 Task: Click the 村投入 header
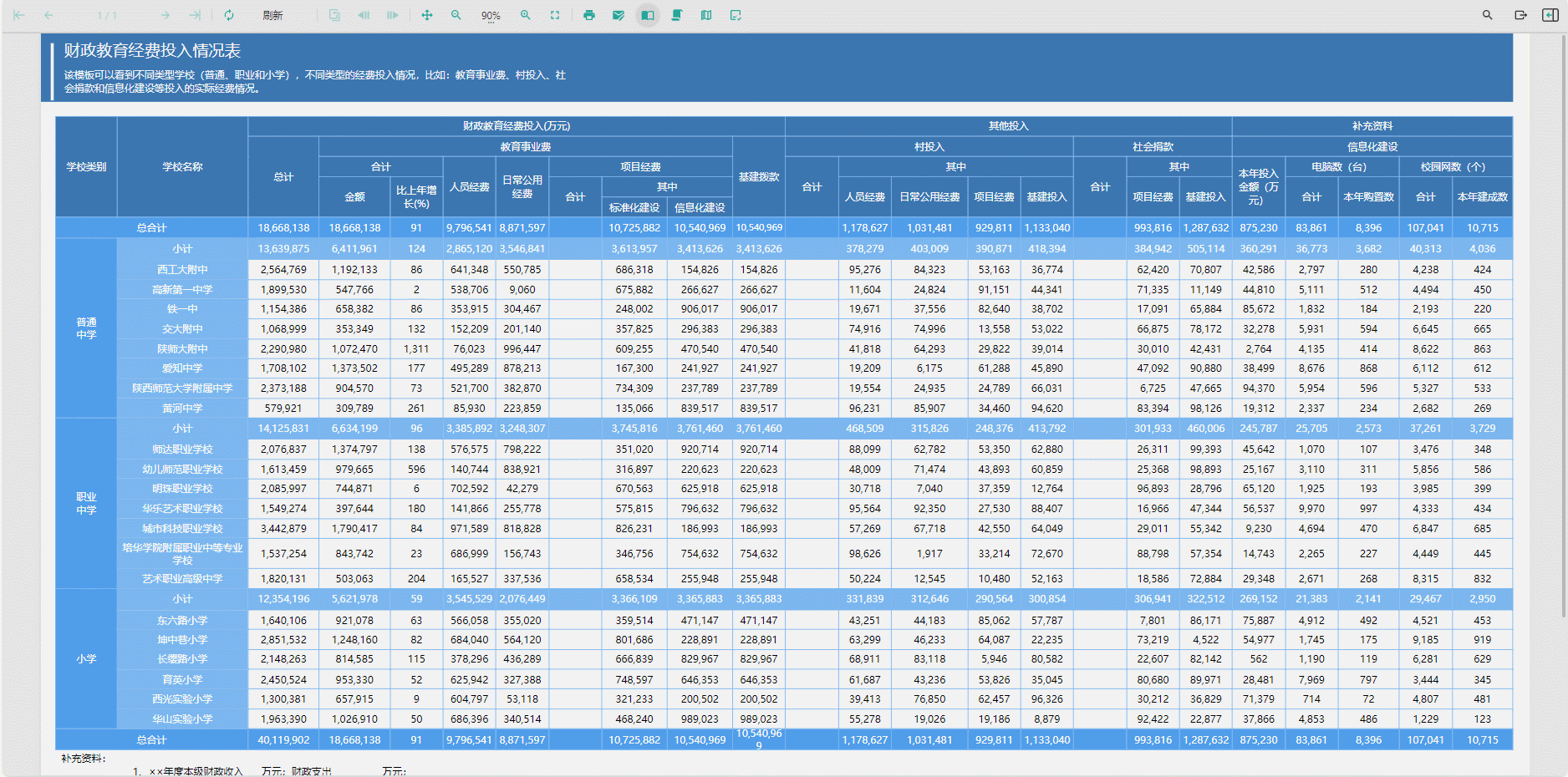929,147
